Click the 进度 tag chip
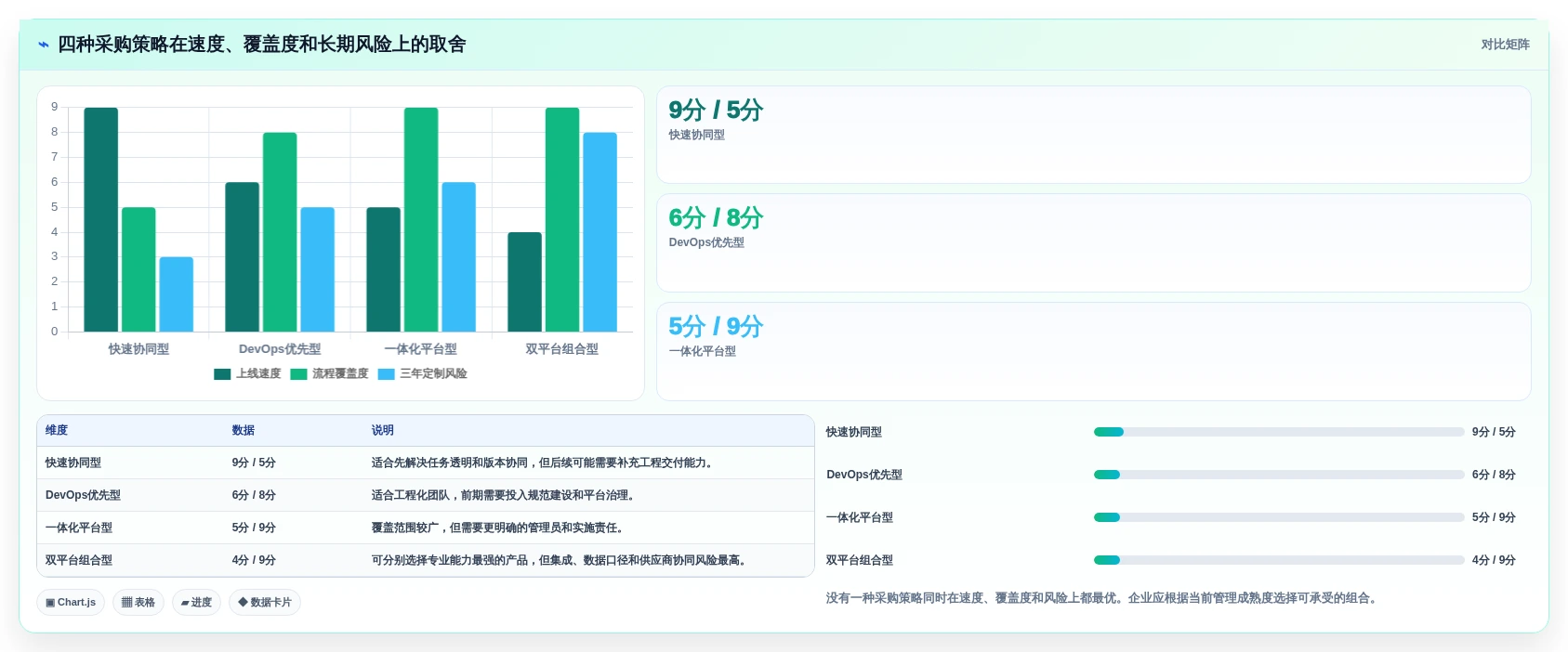The image size is (1568, 652). pos(196,603)
